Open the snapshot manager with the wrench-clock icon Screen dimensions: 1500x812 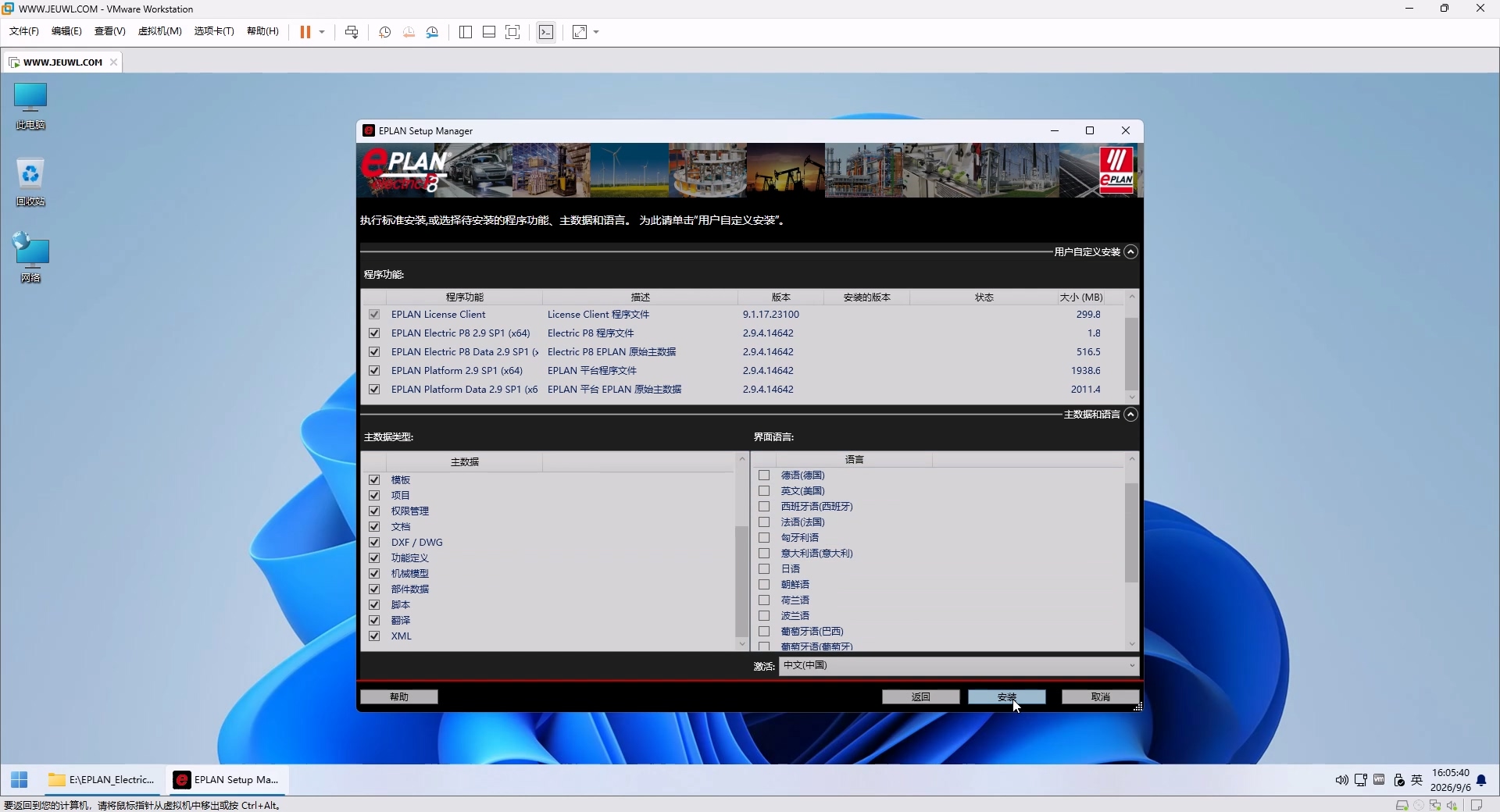(432, 32)
